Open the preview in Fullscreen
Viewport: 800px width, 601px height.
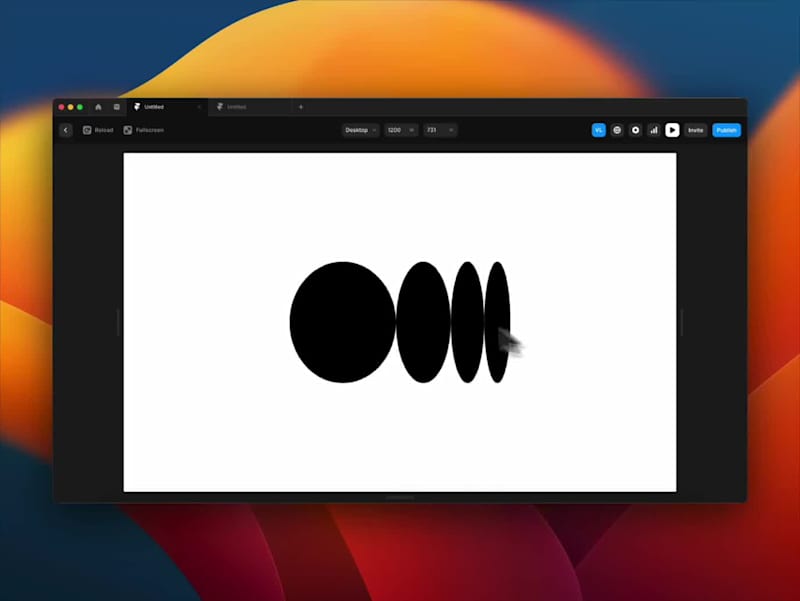(x=143, y=130)
